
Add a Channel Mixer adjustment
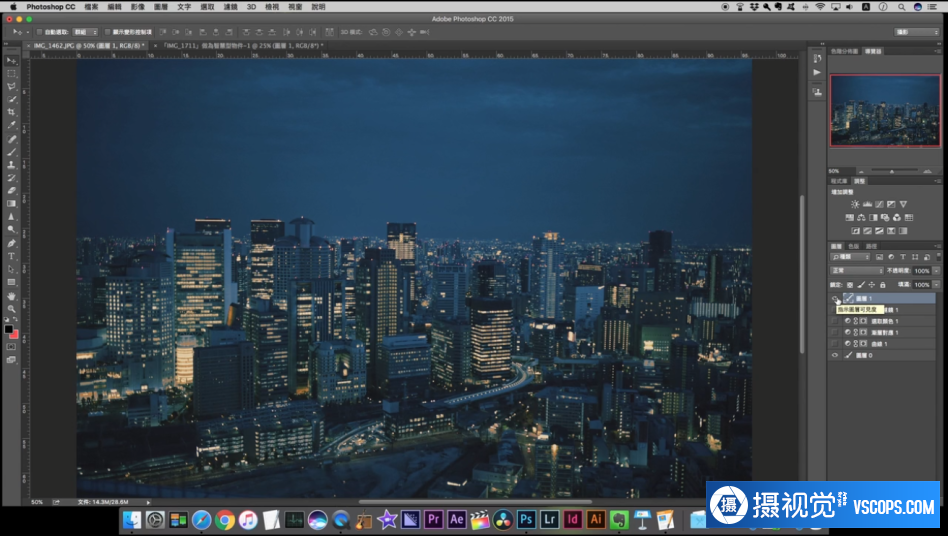click(897, 218)
